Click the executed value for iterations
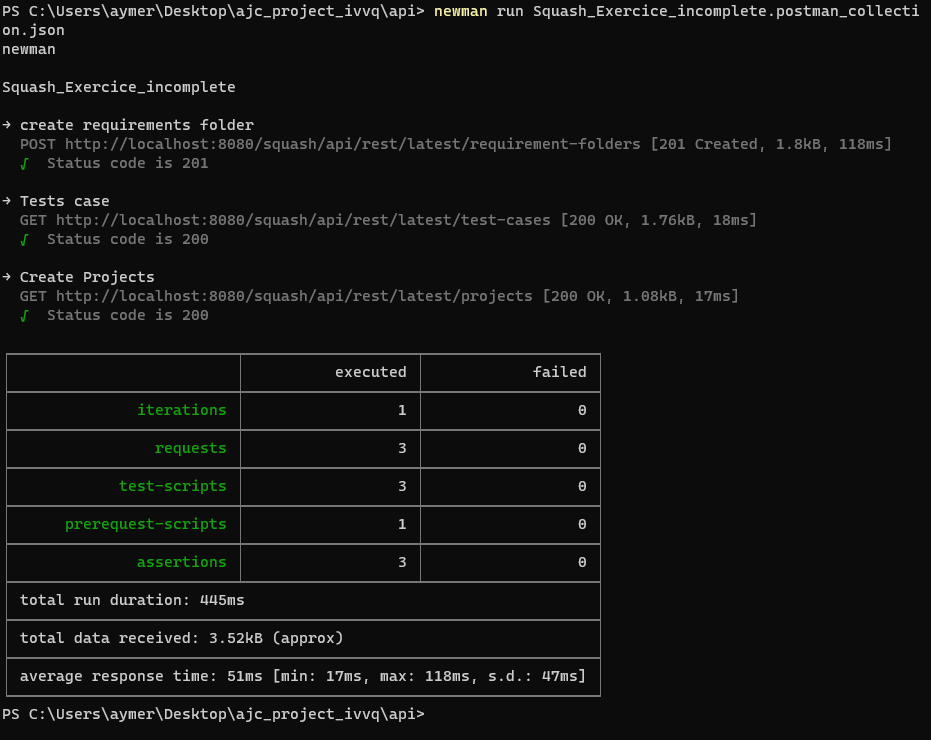 (402, 410)
